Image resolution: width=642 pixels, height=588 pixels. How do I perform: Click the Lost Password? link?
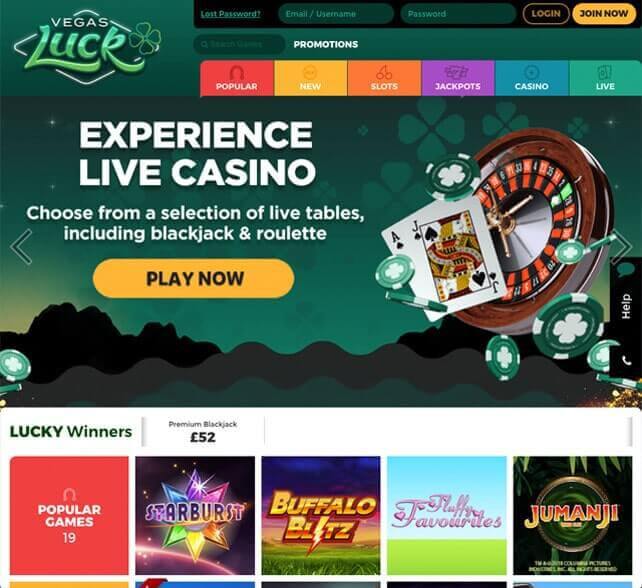[x=231, y=14]
